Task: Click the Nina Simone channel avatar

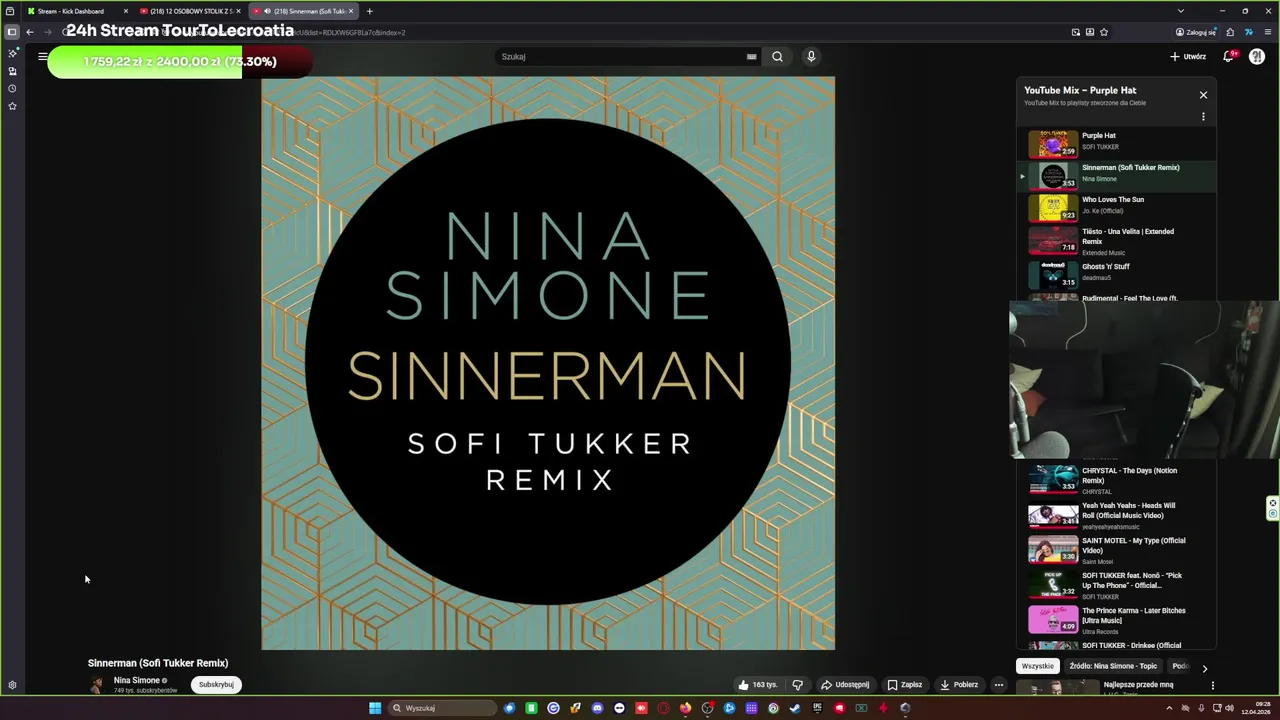Action: pos(96,685)
